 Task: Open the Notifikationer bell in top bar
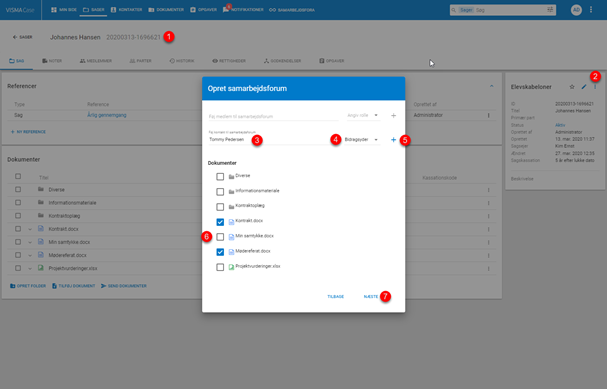coord(243,10)
